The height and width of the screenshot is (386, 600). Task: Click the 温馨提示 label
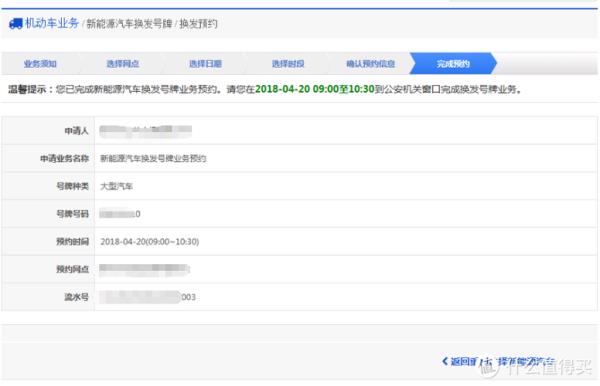pyautogui.click(x=27, y=90)
